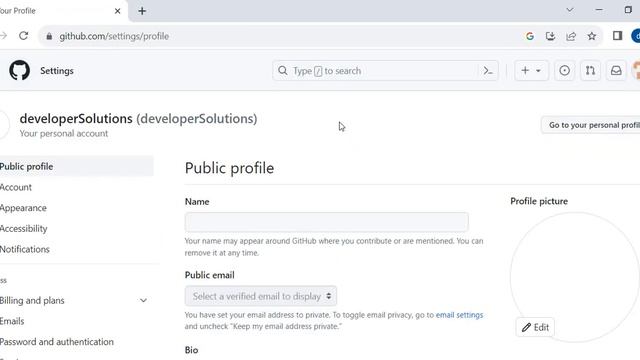640x360 pixels.
Task: Open the Create new plus menu
Action: [531, 71]
